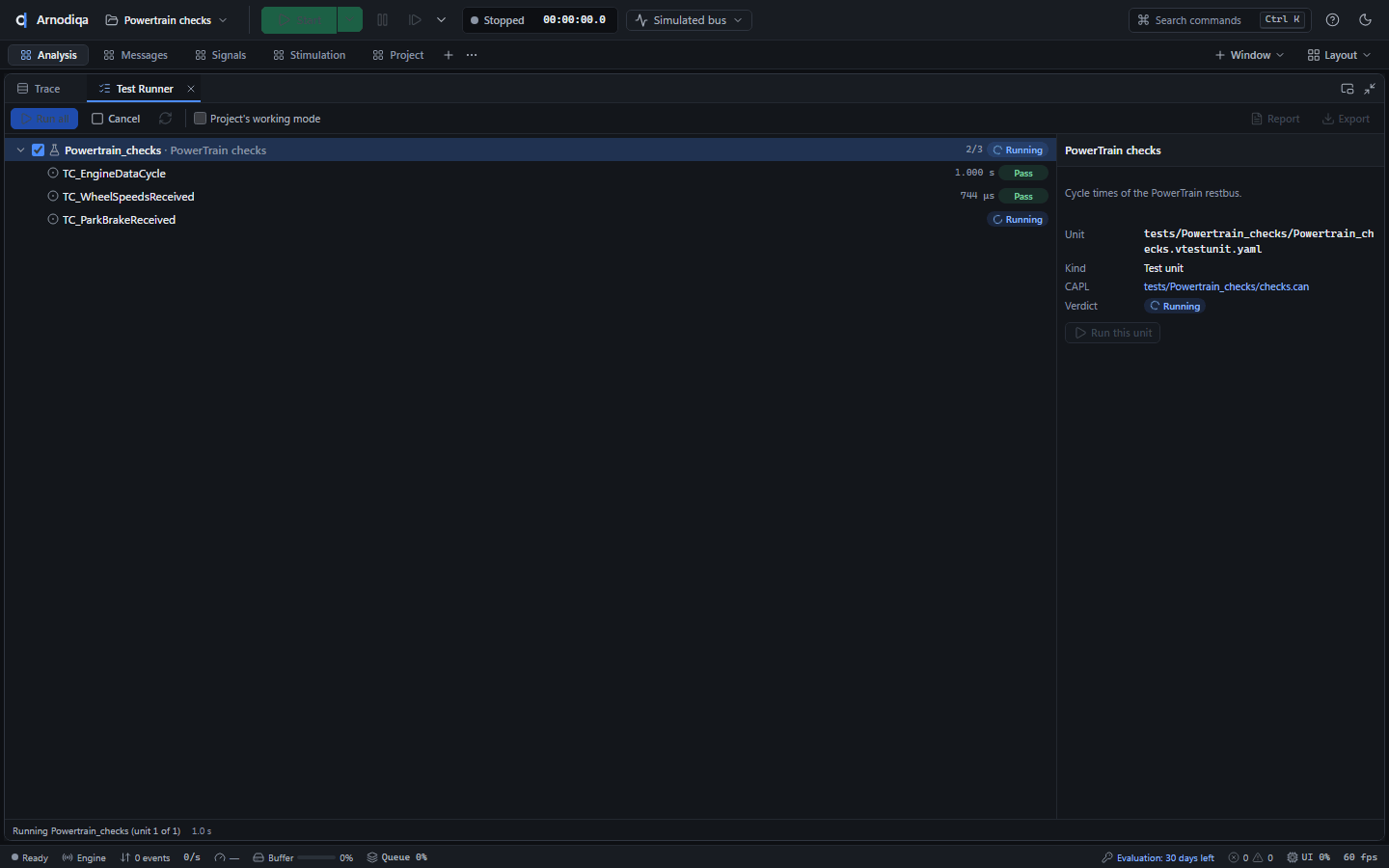
Task: Switch to the Trace panel tab
Action: [39, 89]
